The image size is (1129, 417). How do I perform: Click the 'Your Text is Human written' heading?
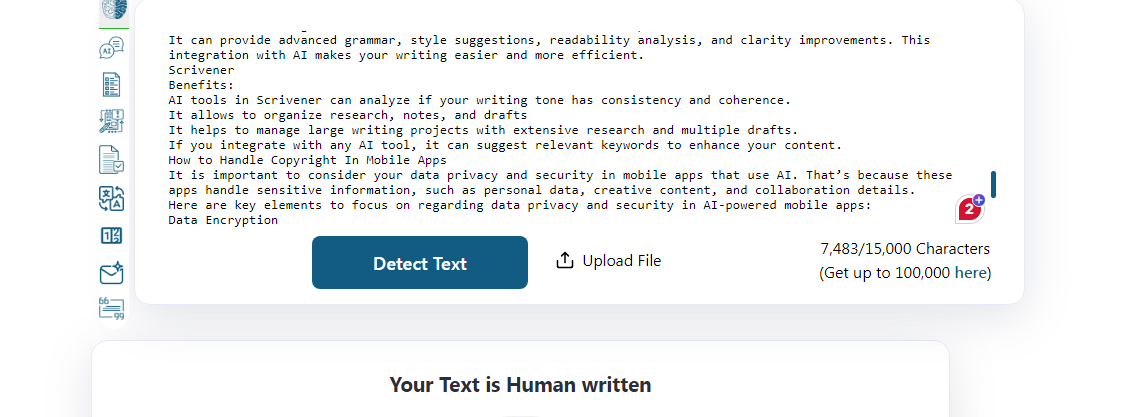[x=521, y=385]
